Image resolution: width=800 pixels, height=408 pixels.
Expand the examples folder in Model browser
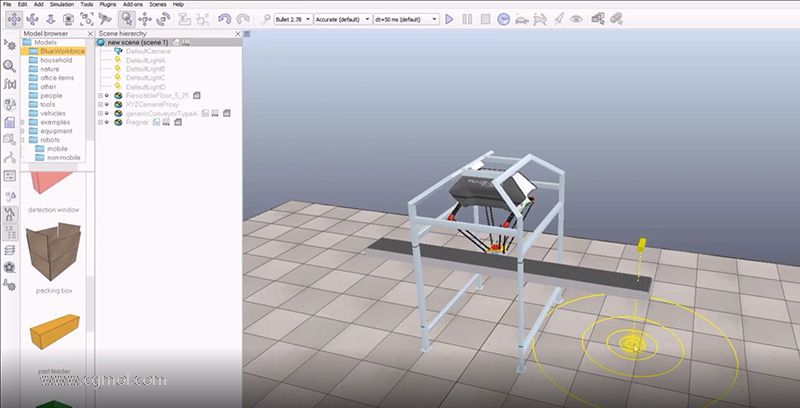tap(22, 122)
